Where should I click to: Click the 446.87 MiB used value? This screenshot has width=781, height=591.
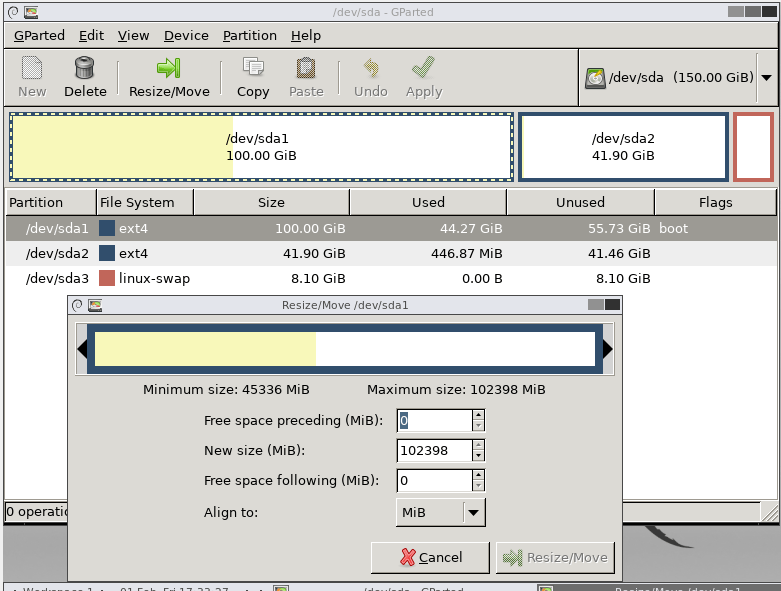pyautogui.click(x=467, y=253)
